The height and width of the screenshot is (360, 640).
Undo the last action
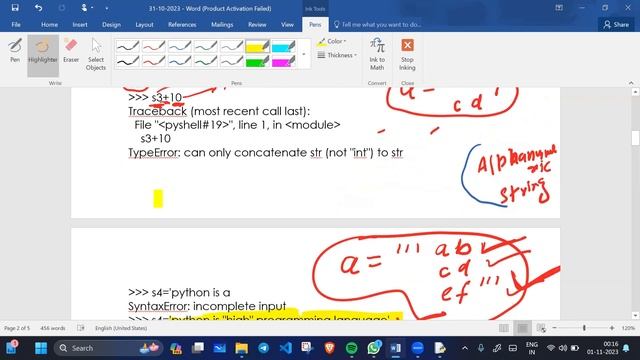pyautogui.click(x=38, y=8)
